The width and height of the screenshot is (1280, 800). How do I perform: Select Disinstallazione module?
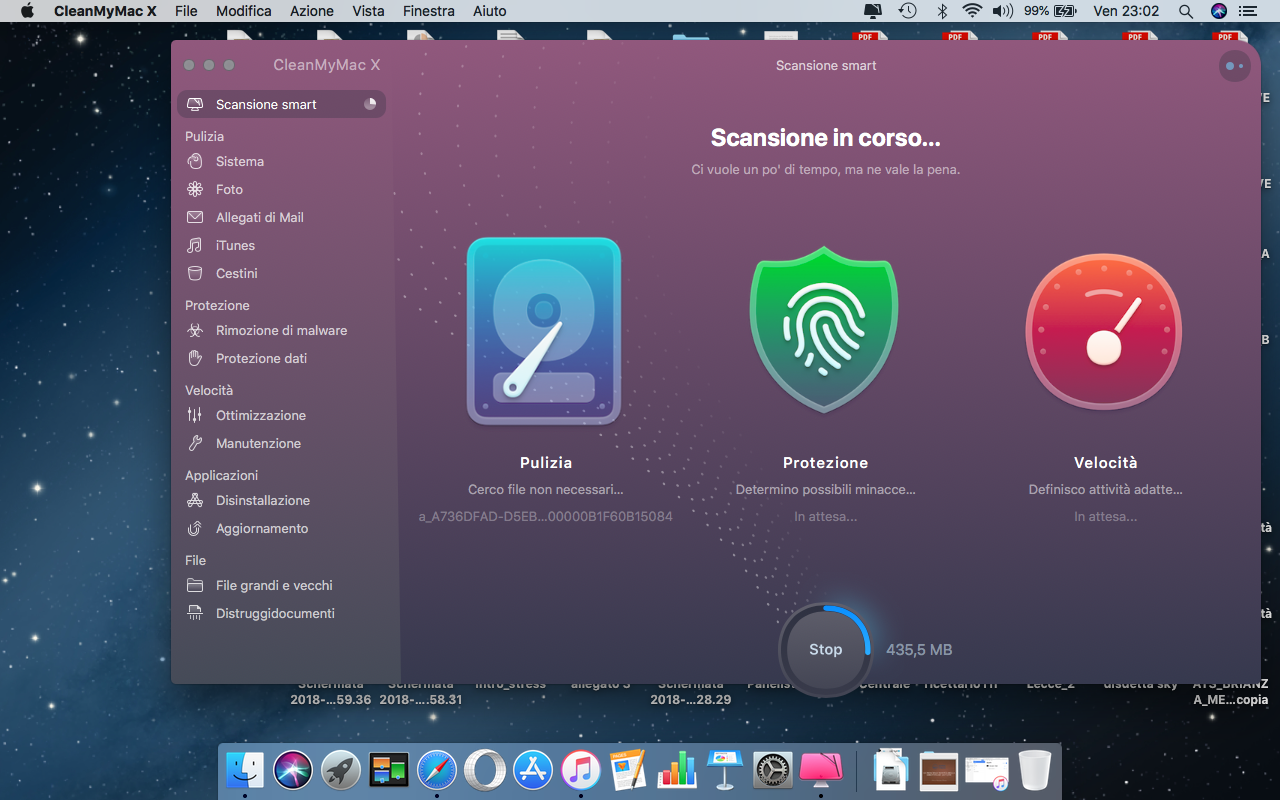[281, 500]
